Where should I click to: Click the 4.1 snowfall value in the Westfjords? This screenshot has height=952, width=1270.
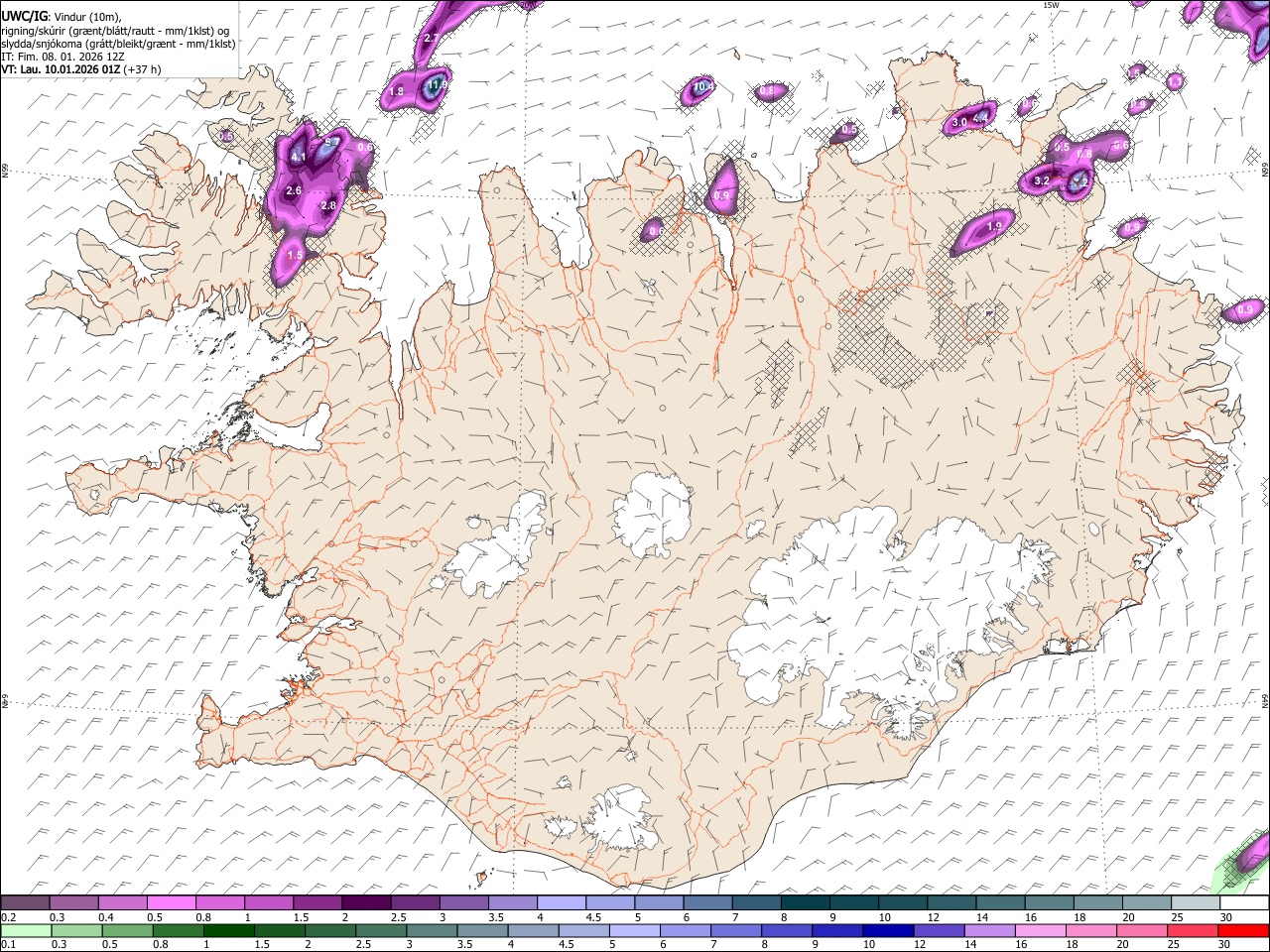(299, 157)
